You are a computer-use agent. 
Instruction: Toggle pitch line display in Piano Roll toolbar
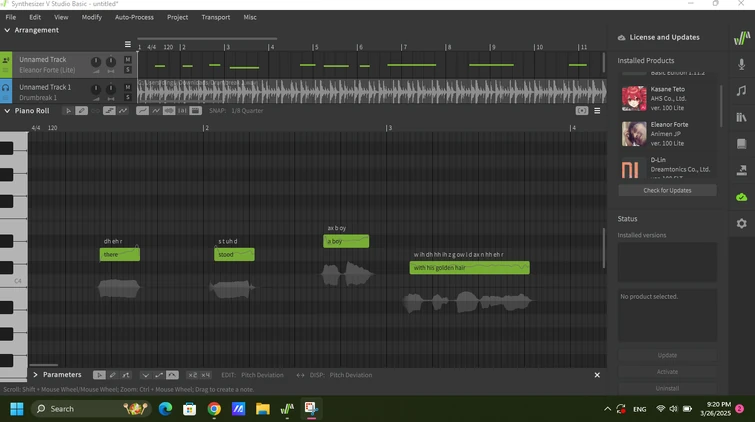click(x=143, y=111)
